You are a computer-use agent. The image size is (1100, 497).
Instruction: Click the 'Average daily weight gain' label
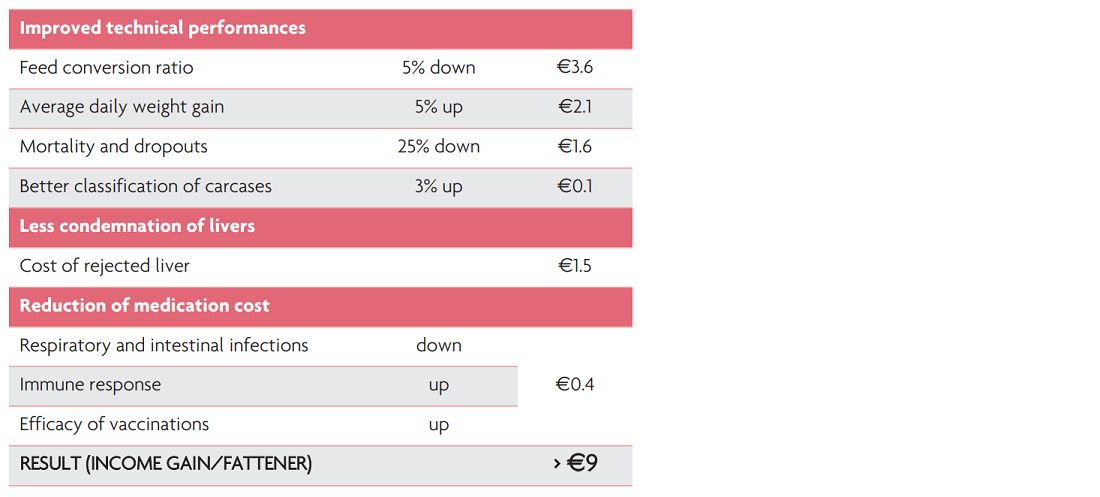pyautogui.click(x=122, y=107)
